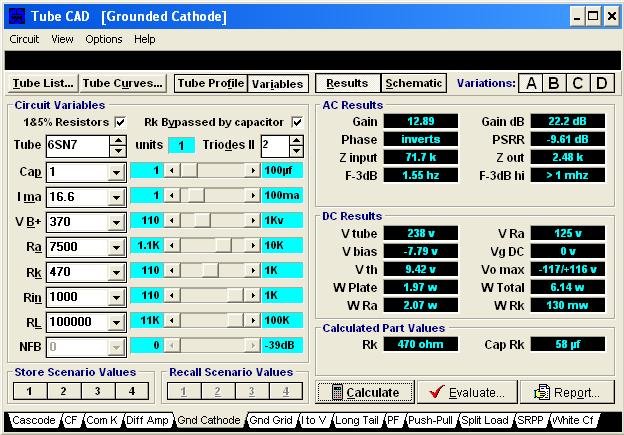624x435 pixels.
Task: Select variation A
Action: (530, 83)
